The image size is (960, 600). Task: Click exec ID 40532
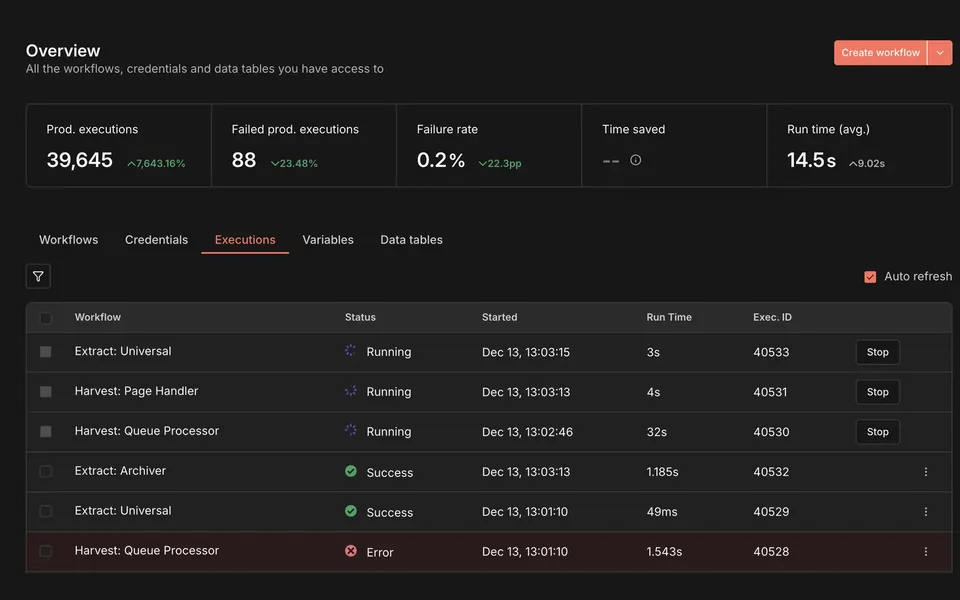pos(771,471)
